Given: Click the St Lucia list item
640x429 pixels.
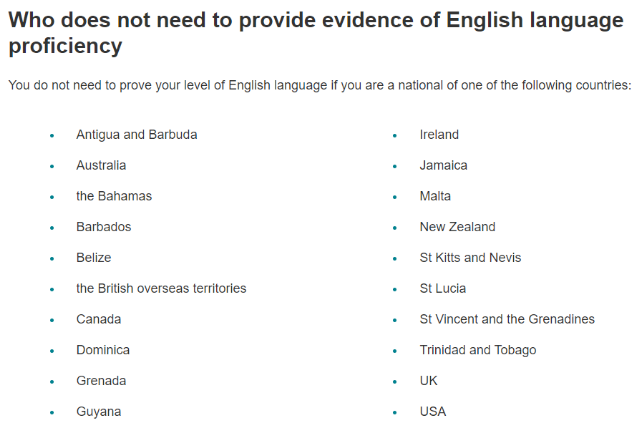Looking at the screenshot, I should pos(443,288).
